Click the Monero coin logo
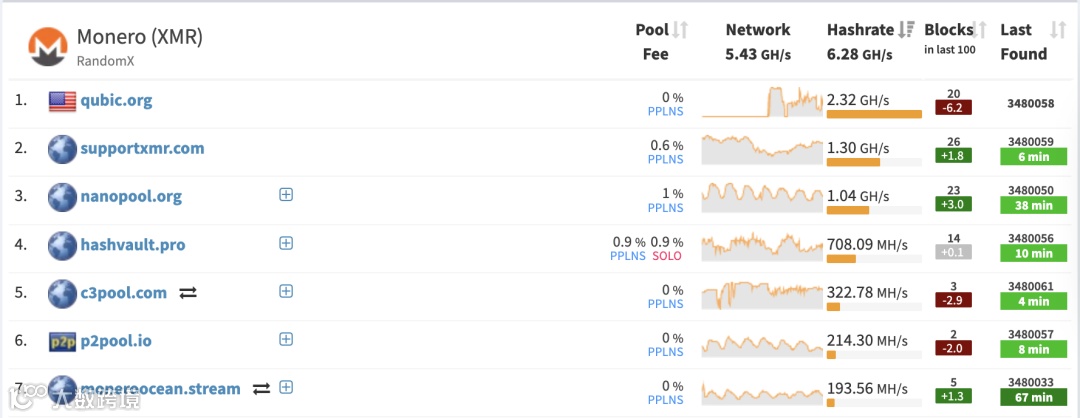Viewport: 1080px width, 418px height. tap(47, 46)
